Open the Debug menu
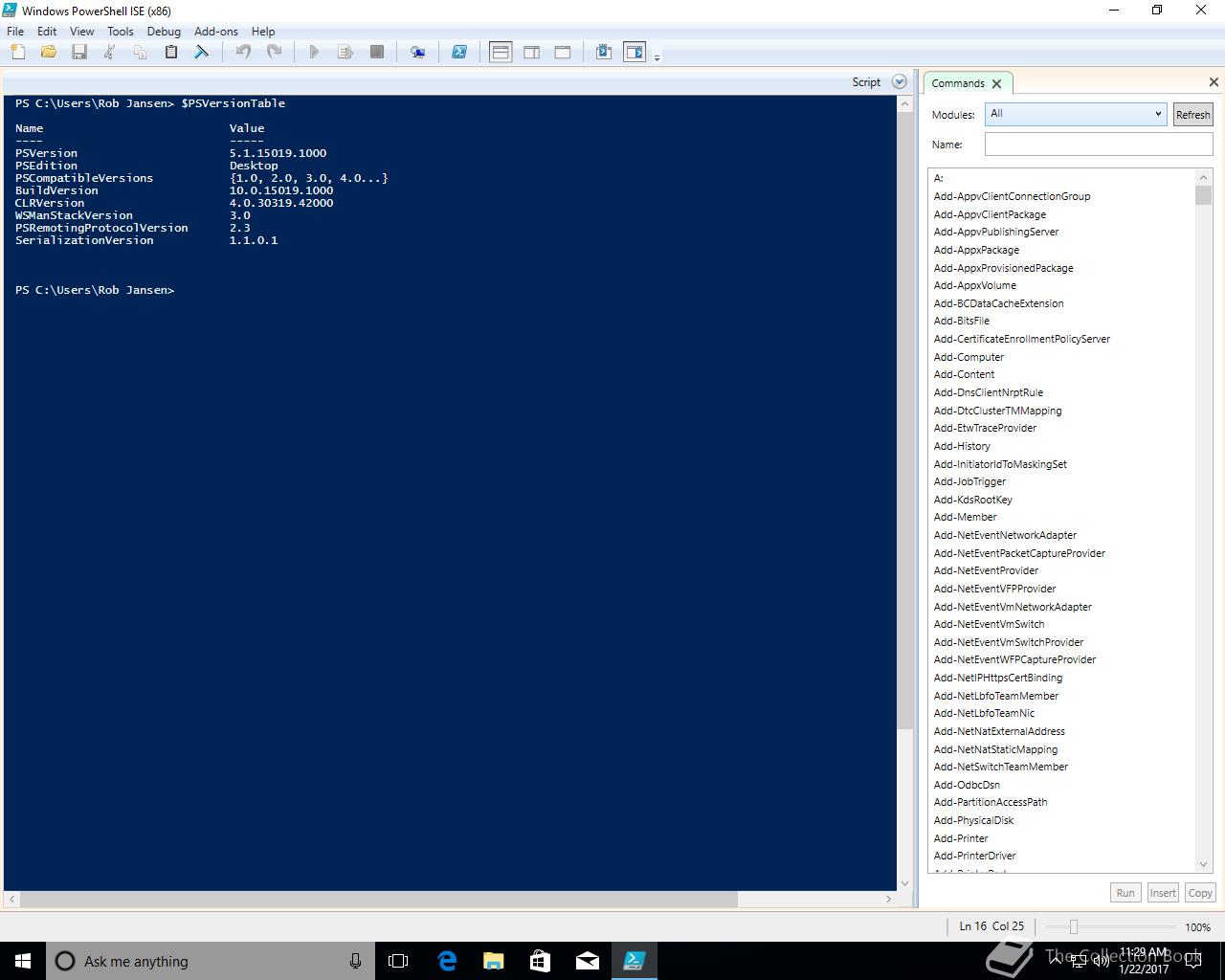This screenshot has width=1225, height=980. (164, 32)
